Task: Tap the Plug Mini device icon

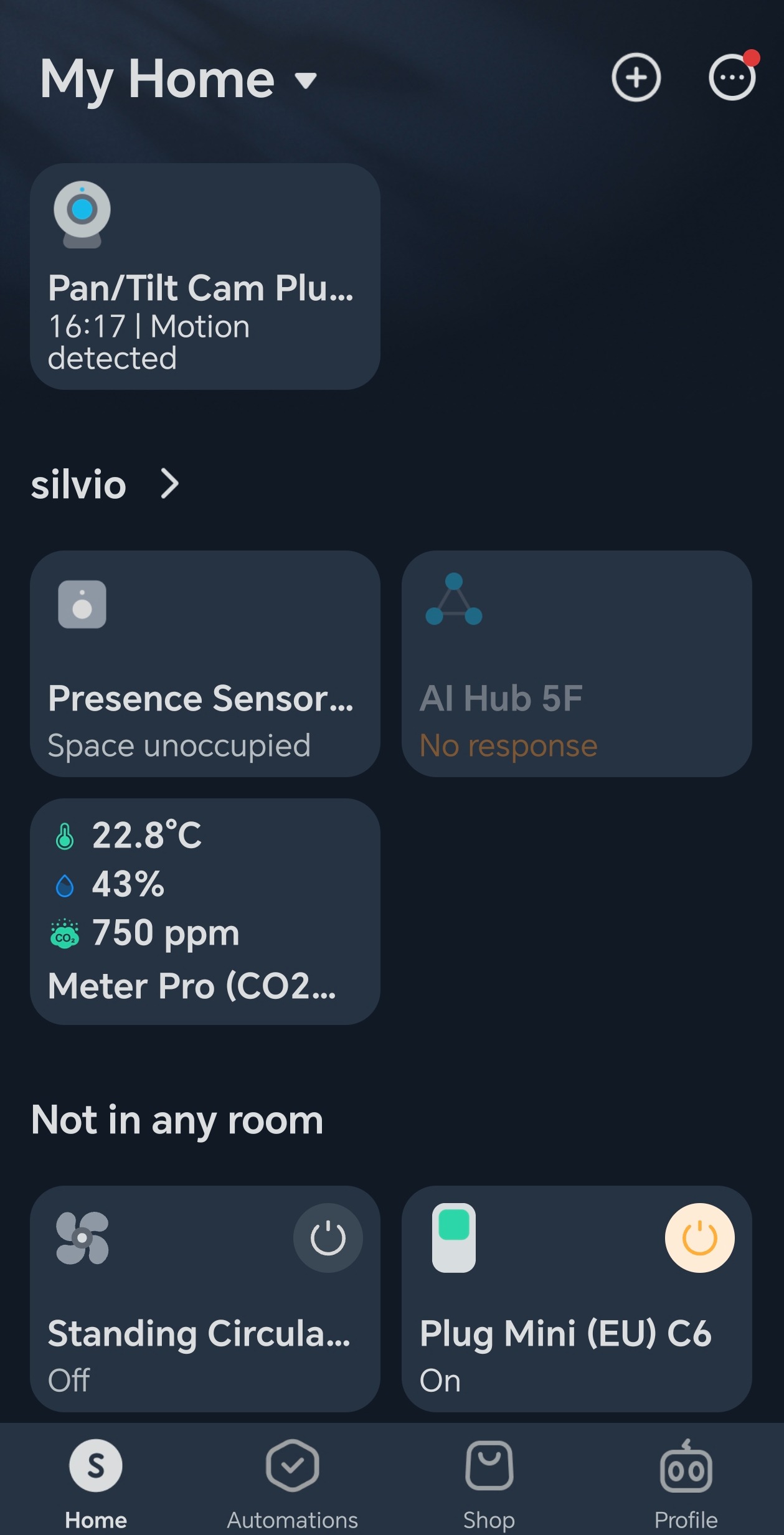Action: 454,1238
